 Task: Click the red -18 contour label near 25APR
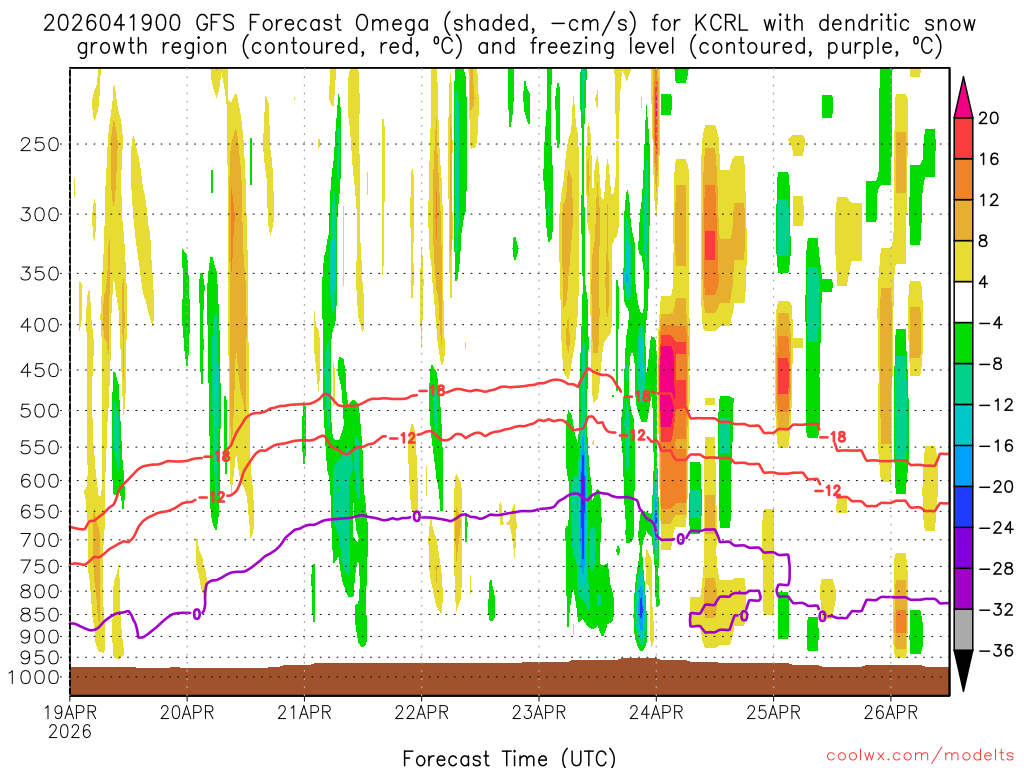point(833,436)
